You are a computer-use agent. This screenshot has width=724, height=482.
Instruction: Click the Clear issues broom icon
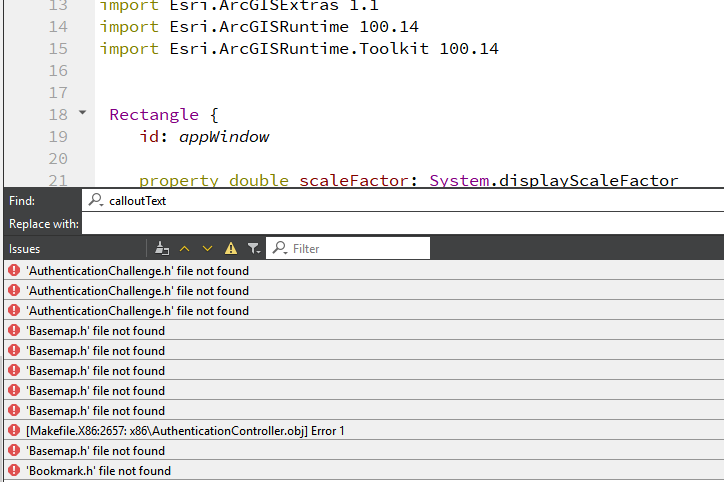161,248
